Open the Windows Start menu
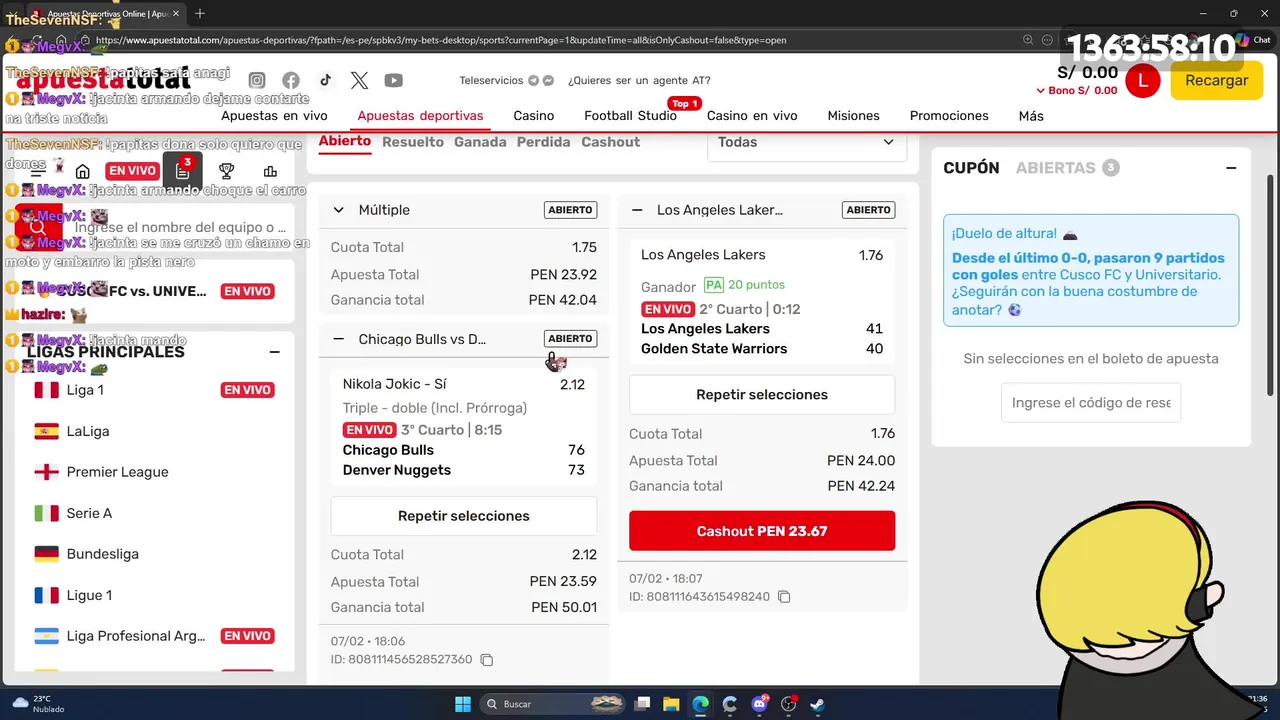1280x720 pixels. (x=463, y=704)
